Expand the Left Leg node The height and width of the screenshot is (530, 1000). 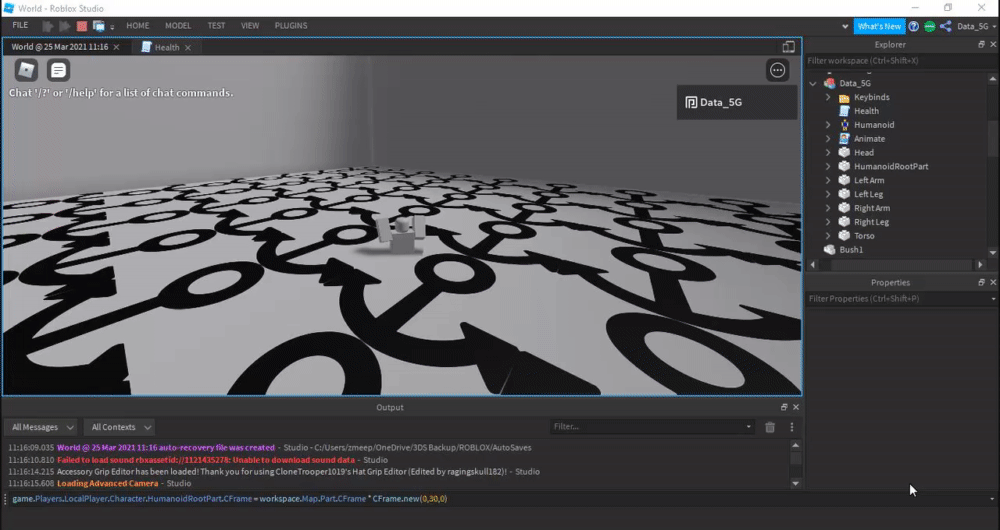click(828, 195)
